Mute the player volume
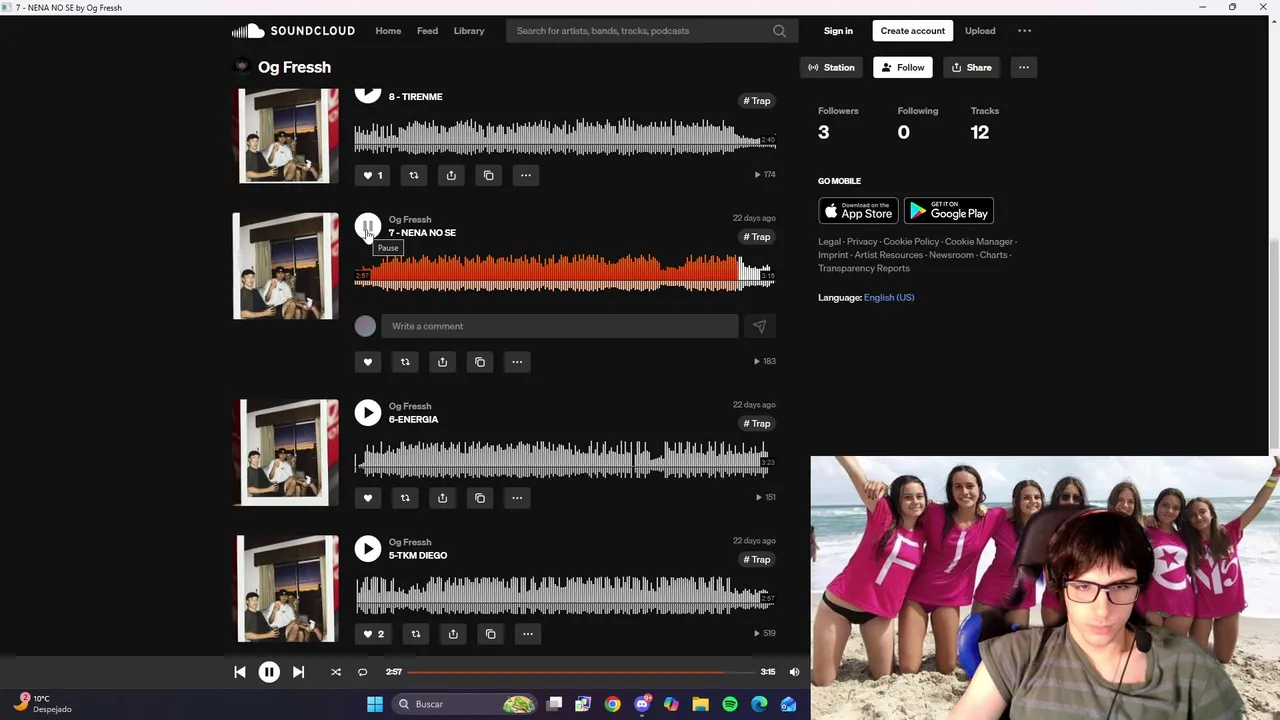 (794, 672)
